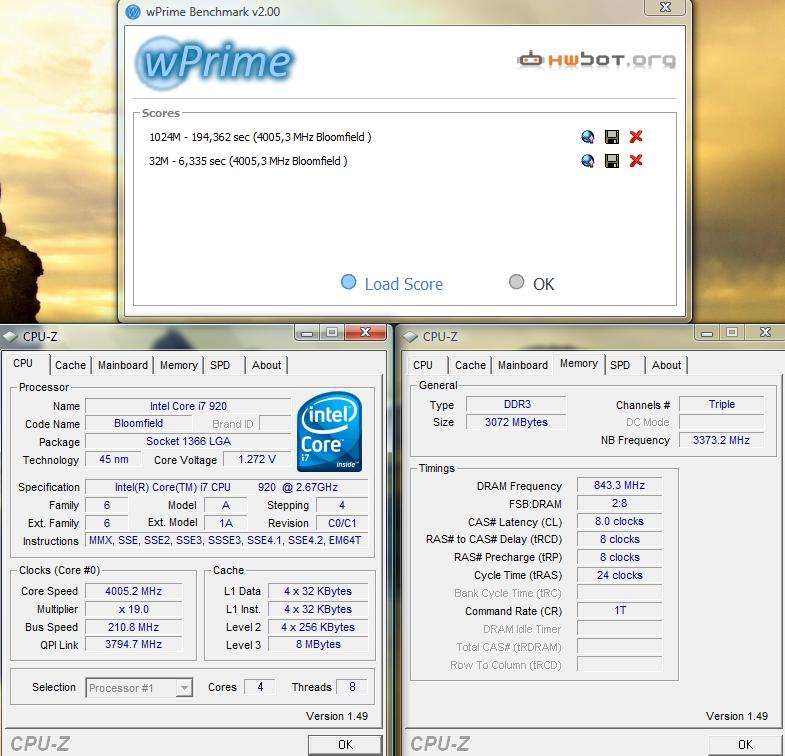Maximize the left CPU-Z window
Image resolution: width=785 pixels, height=756 pixels.
(x=331, y=332)
